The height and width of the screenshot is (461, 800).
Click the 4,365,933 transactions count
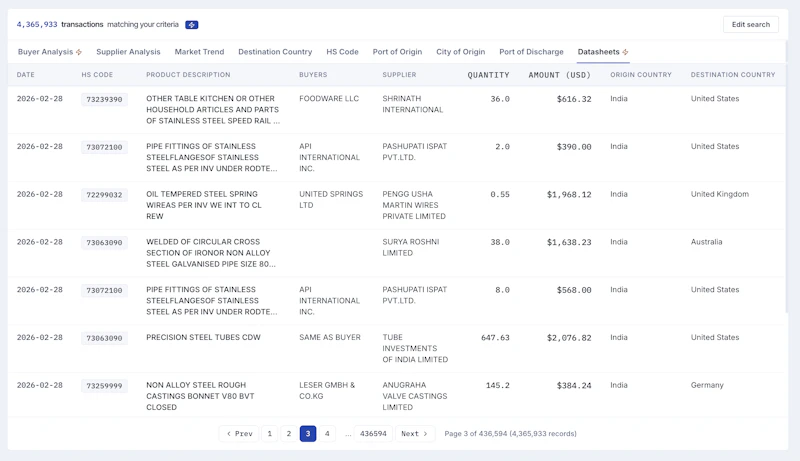[37, 24]
